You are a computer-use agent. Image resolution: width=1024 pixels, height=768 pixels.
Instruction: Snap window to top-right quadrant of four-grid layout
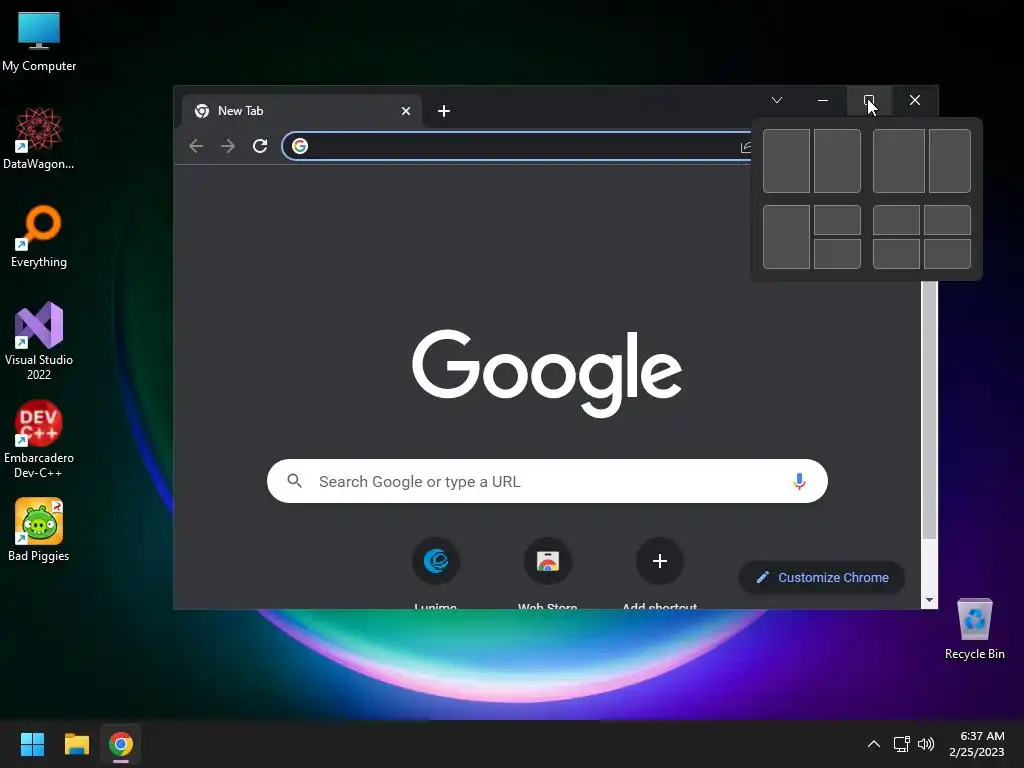pyautogui.click(x=948, y=220)
